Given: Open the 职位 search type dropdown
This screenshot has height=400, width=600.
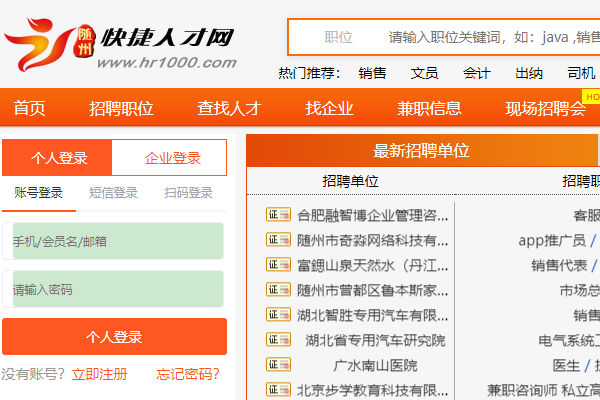Looking at the screenshot, I should tap(338, 37).
